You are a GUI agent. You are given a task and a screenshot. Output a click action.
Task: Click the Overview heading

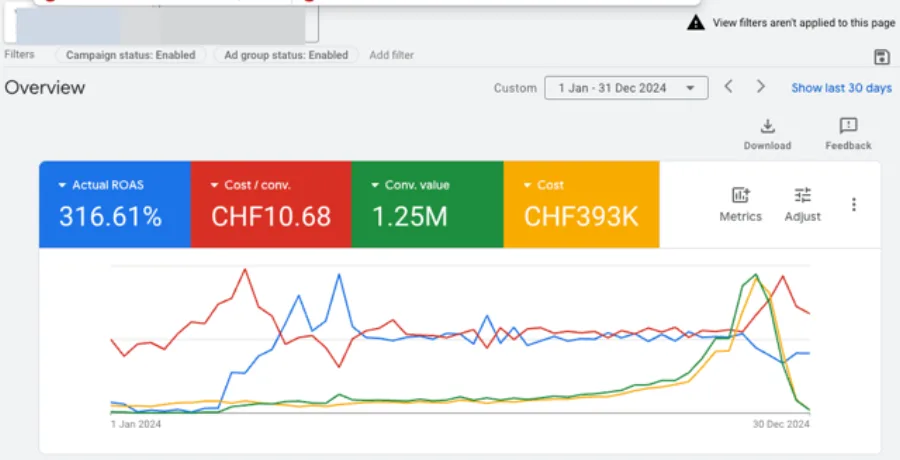tap(45, 88)
